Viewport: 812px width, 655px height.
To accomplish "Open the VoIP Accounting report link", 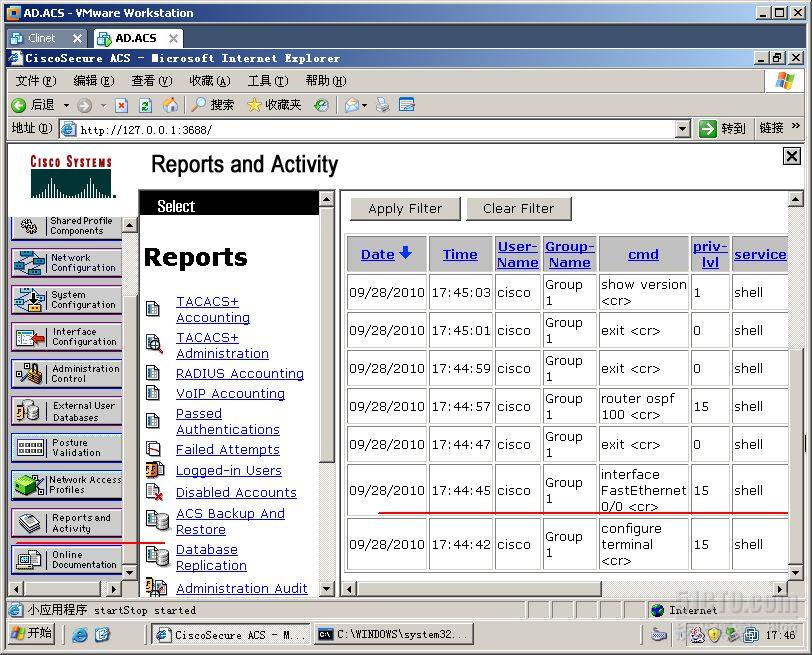I will click(230, 394).
